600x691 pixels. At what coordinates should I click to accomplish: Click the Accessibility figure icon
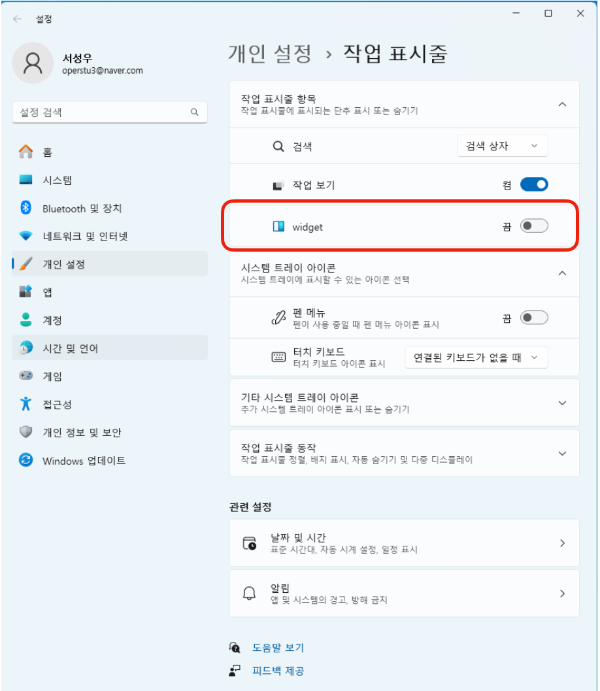pyautogui.click(x=26, y=404)
